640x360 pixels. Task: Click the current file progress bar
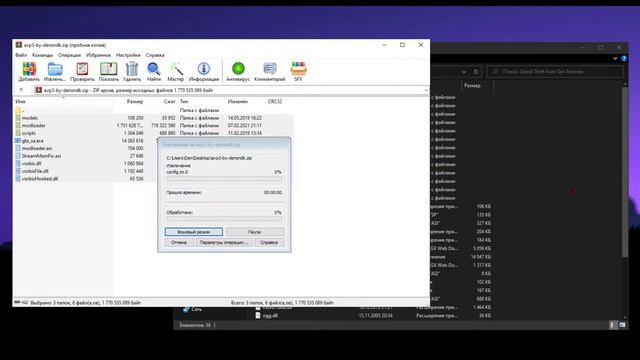(224, 179)
